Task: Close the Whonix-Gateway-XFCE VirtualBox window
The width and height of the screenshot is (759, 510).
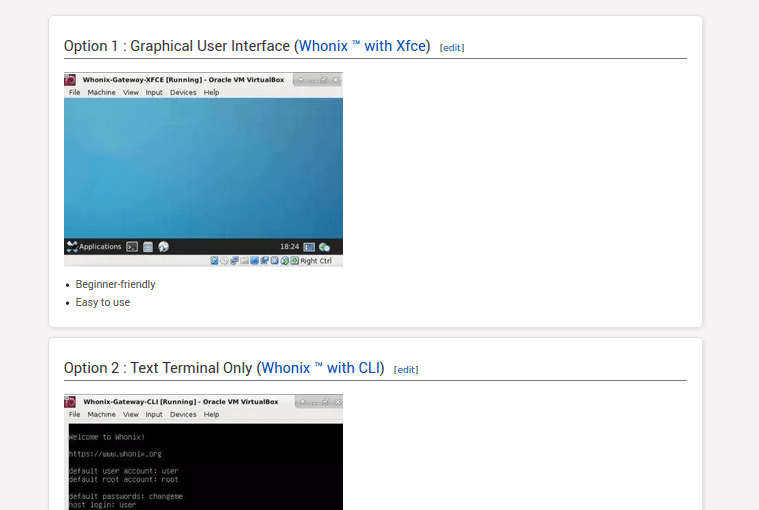Action: pos(335,80)
